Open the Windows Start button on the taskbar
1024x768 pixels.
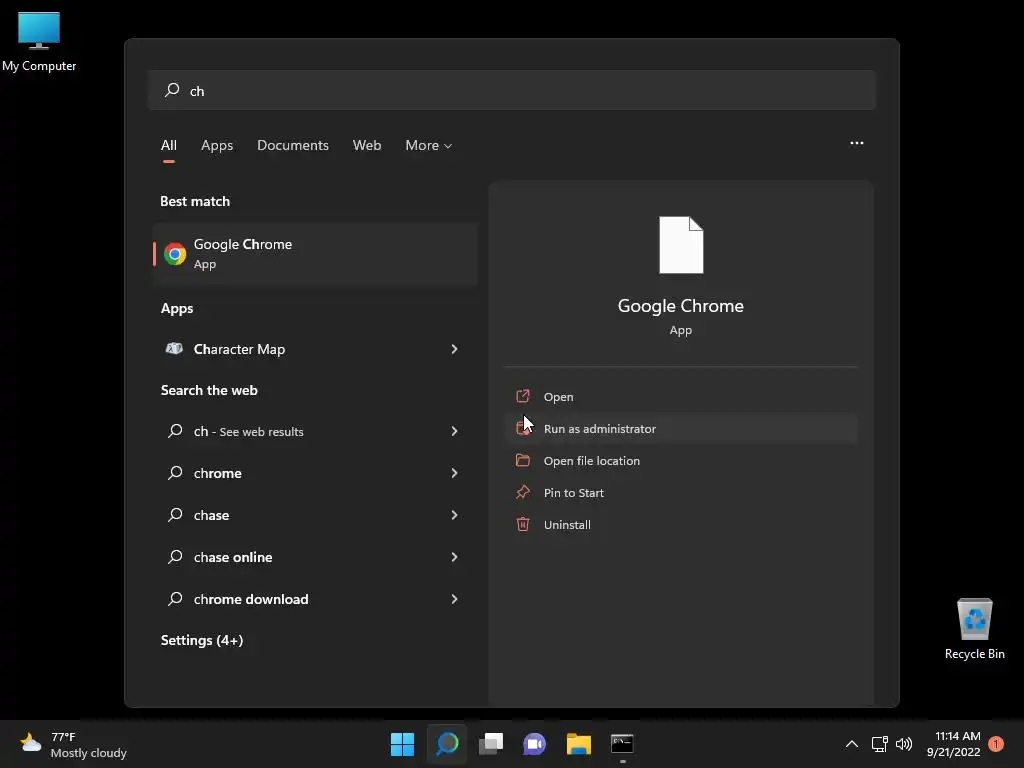[x=402, y=744]
